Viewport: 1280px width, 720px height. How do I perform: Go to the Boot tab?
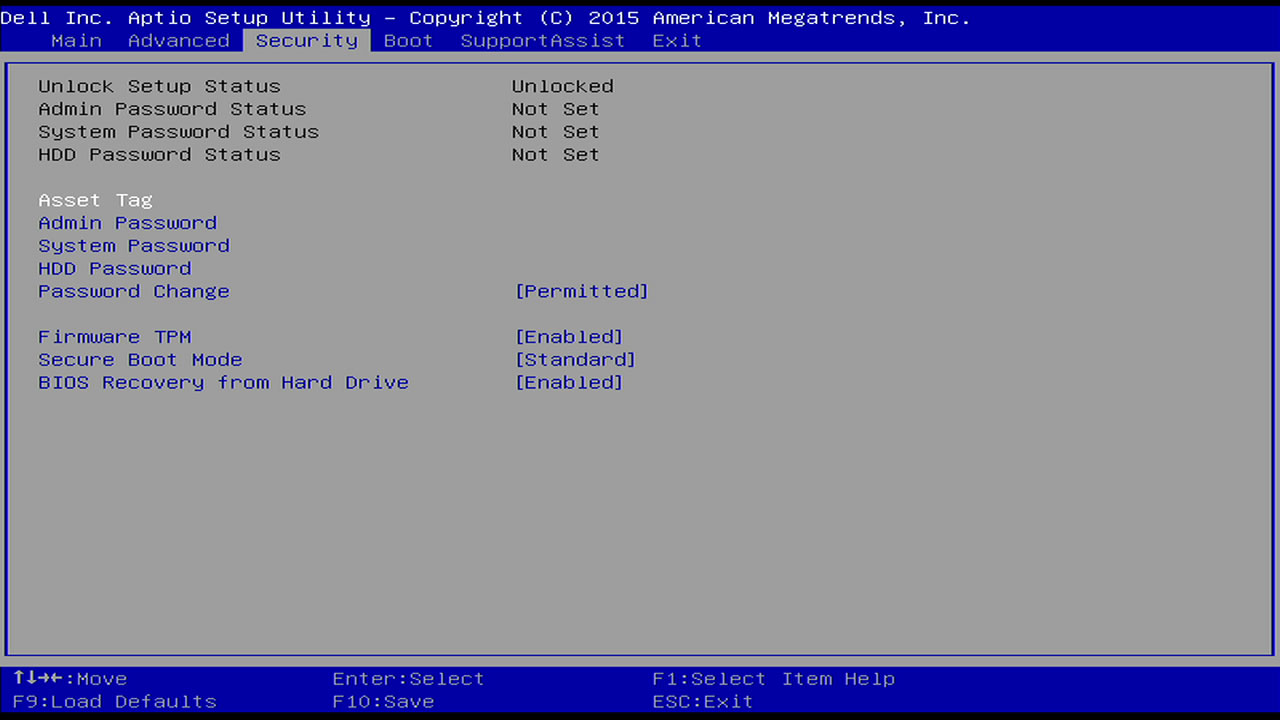(x=408, y=41)
